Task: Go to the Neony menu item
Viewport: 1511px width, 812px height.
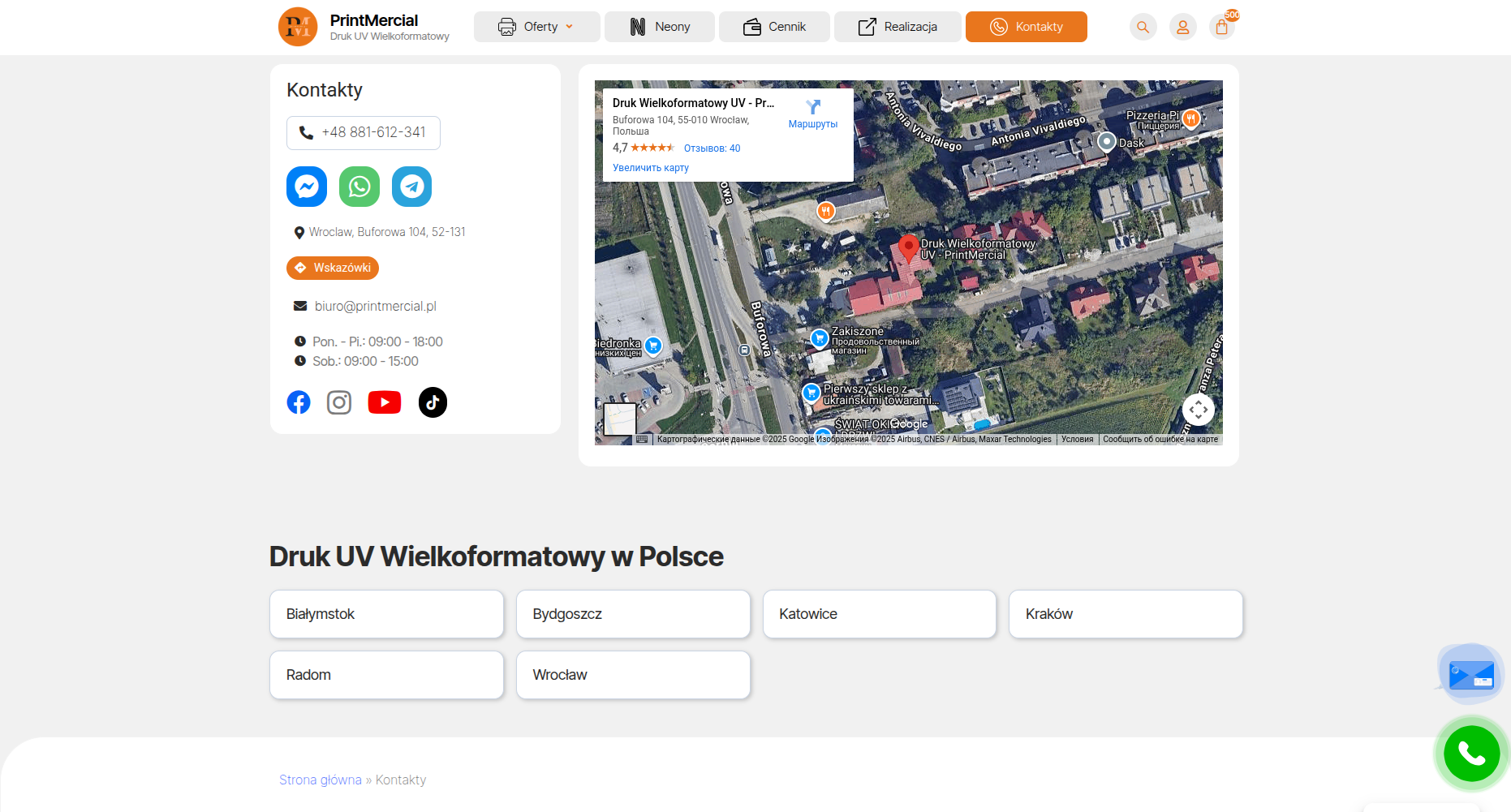Action: [x=660, y=27]
